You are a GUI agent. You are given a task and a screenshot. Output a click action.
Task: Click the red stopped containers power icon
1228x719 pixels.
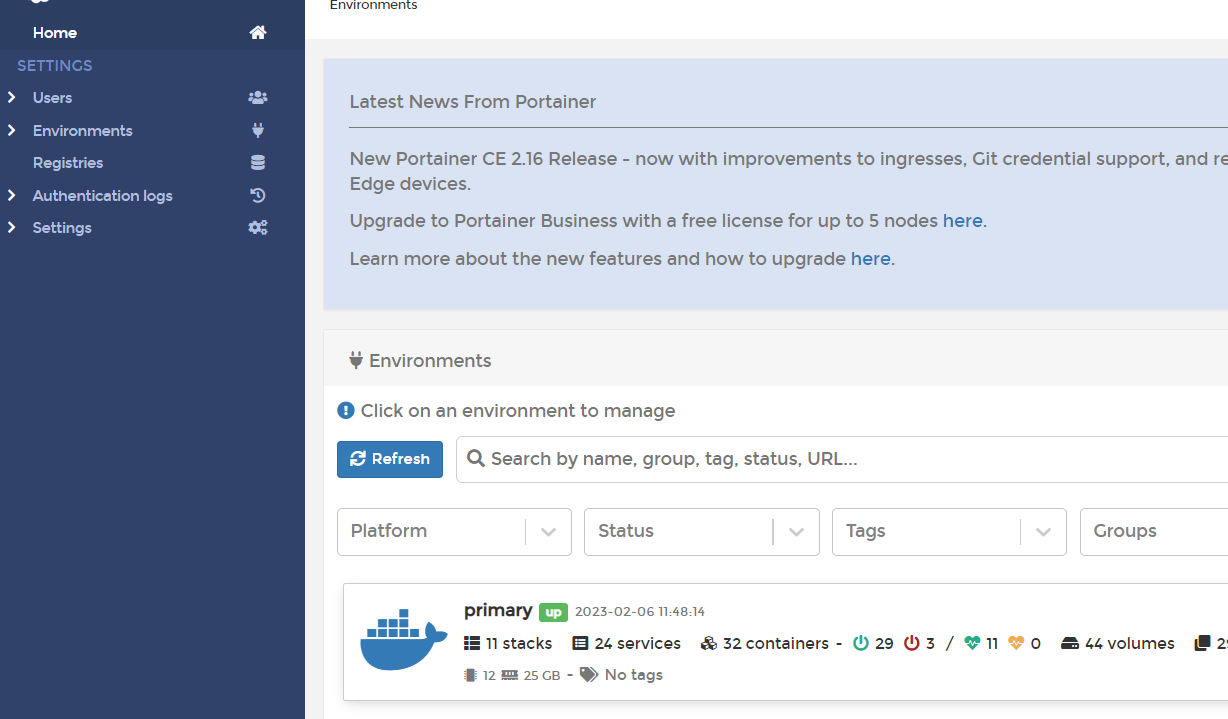912,643
